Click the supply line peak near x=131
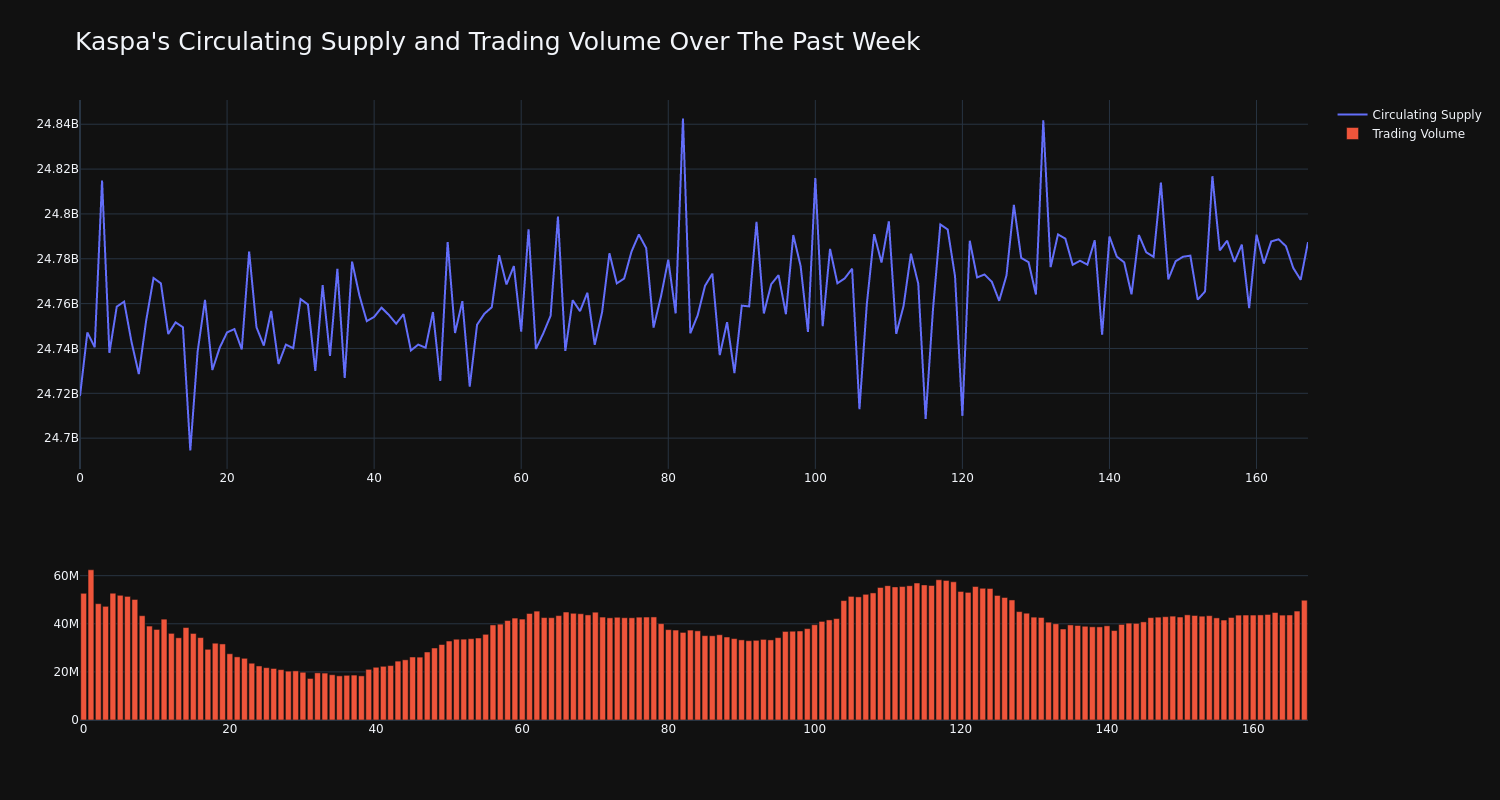This screenshot has height=800, width=1500. click(1043, 122)
